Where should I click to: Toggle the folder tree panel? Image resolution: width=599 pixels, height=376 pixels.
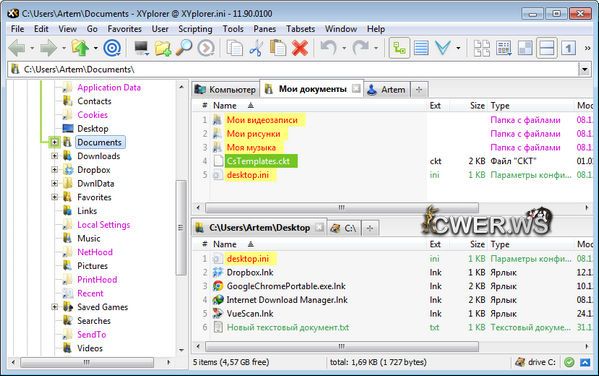(x=400, y=48)
